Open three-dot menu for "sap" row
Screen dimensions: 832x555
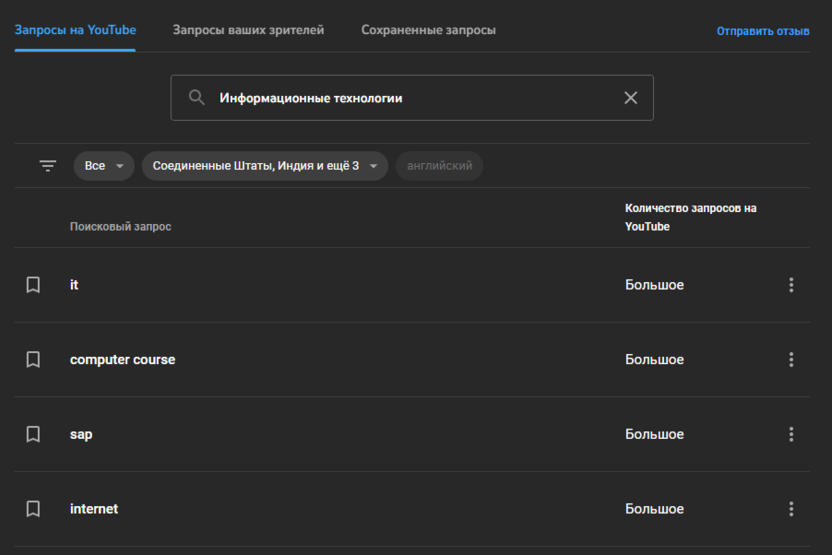coord(791,434)
